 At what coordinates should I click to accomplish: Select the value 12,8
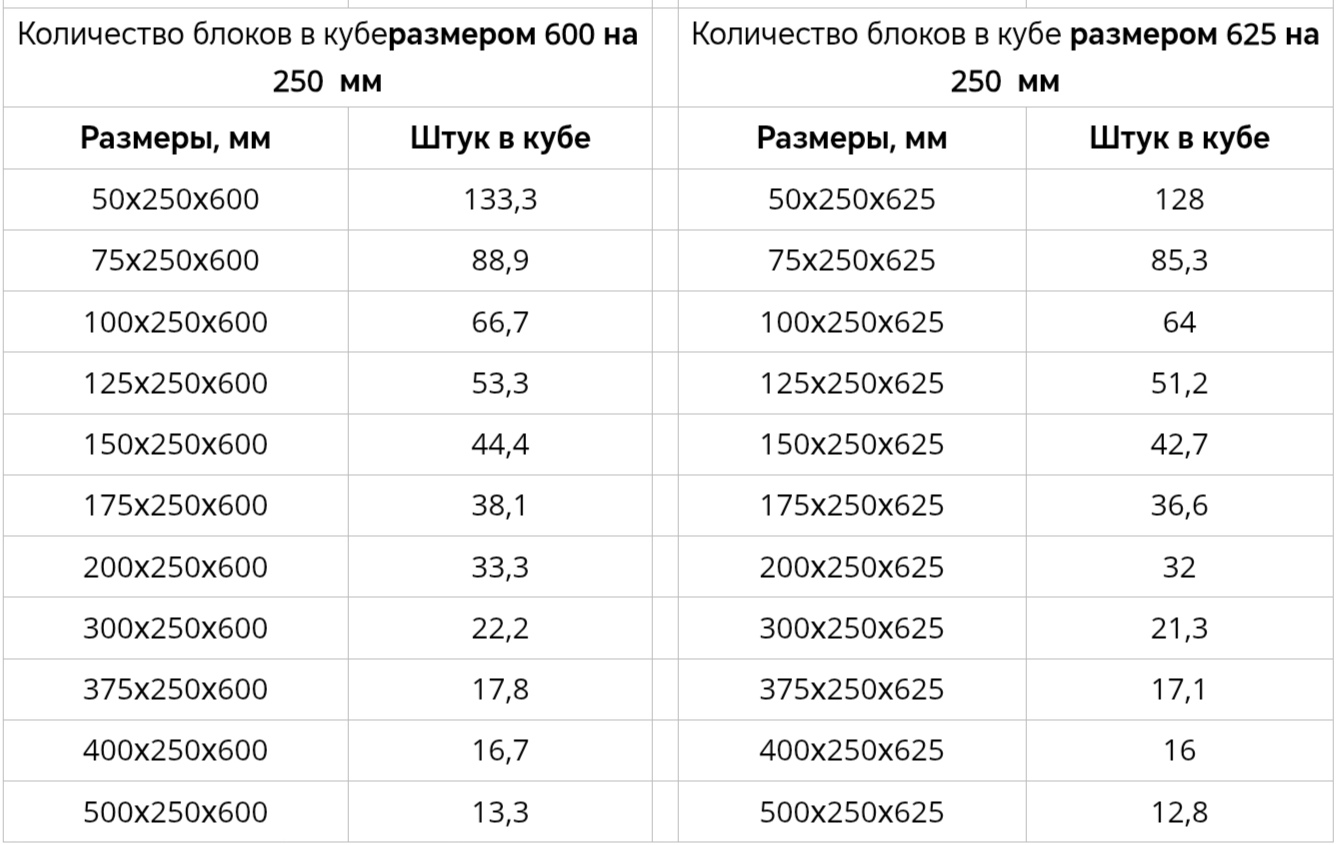[x=1179, y=812]
